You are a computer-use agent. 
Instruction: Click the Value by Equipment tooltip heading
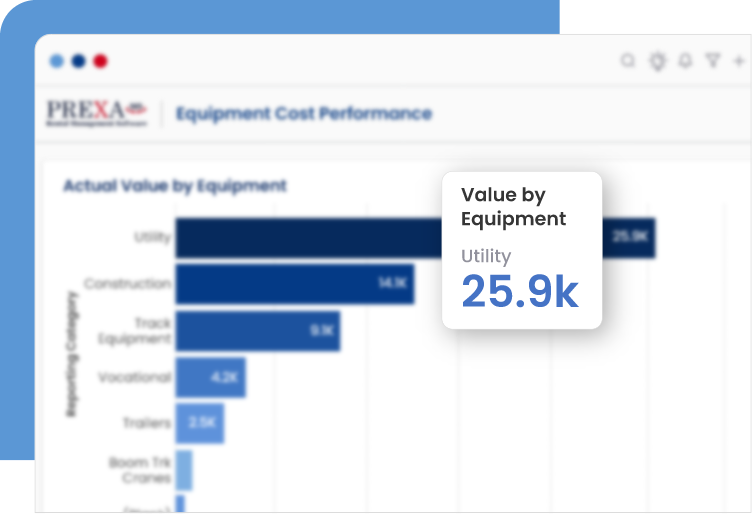pos(513,207)
